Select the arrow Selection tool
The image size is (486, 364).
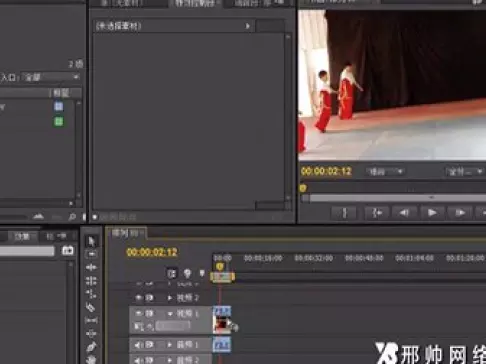coord(91,241)
